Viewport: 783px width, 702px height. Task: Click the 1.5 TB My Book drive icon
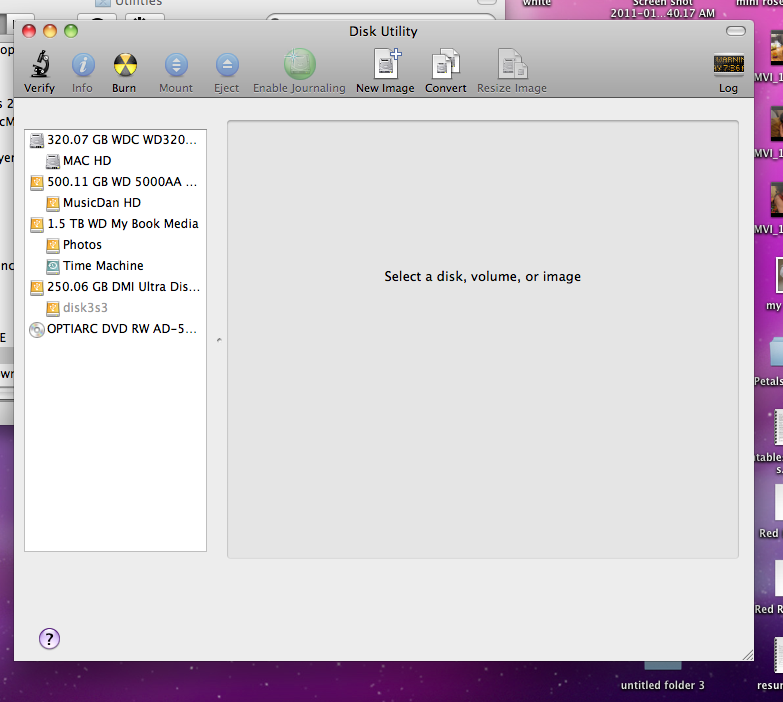37,224
